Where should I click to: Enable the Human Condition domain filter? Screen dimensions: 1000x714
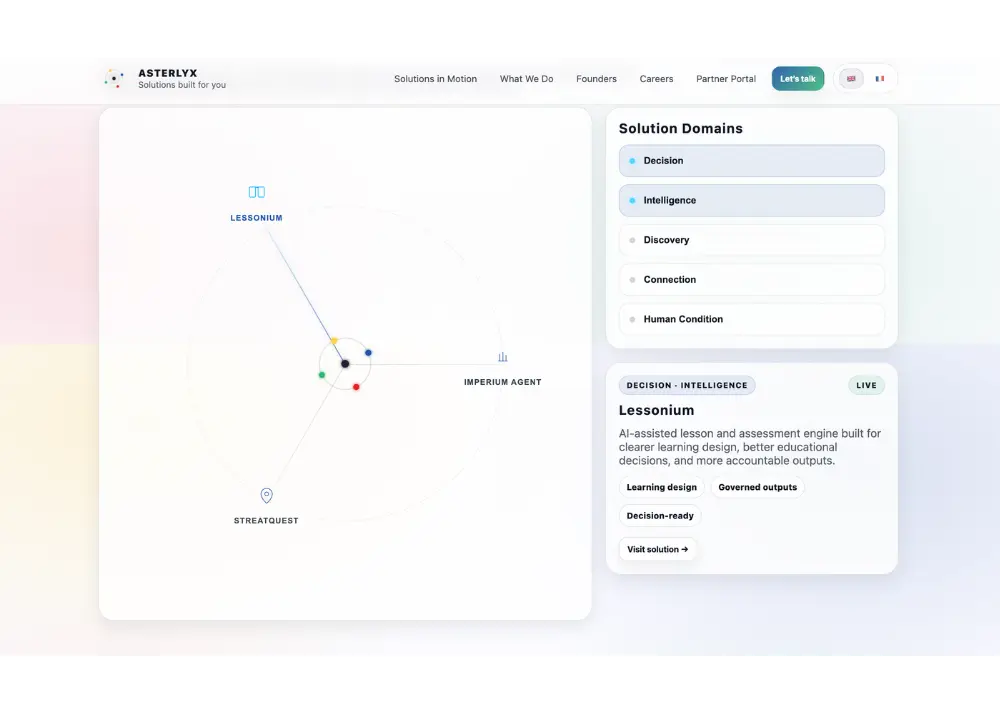click(x=751, y=319)
